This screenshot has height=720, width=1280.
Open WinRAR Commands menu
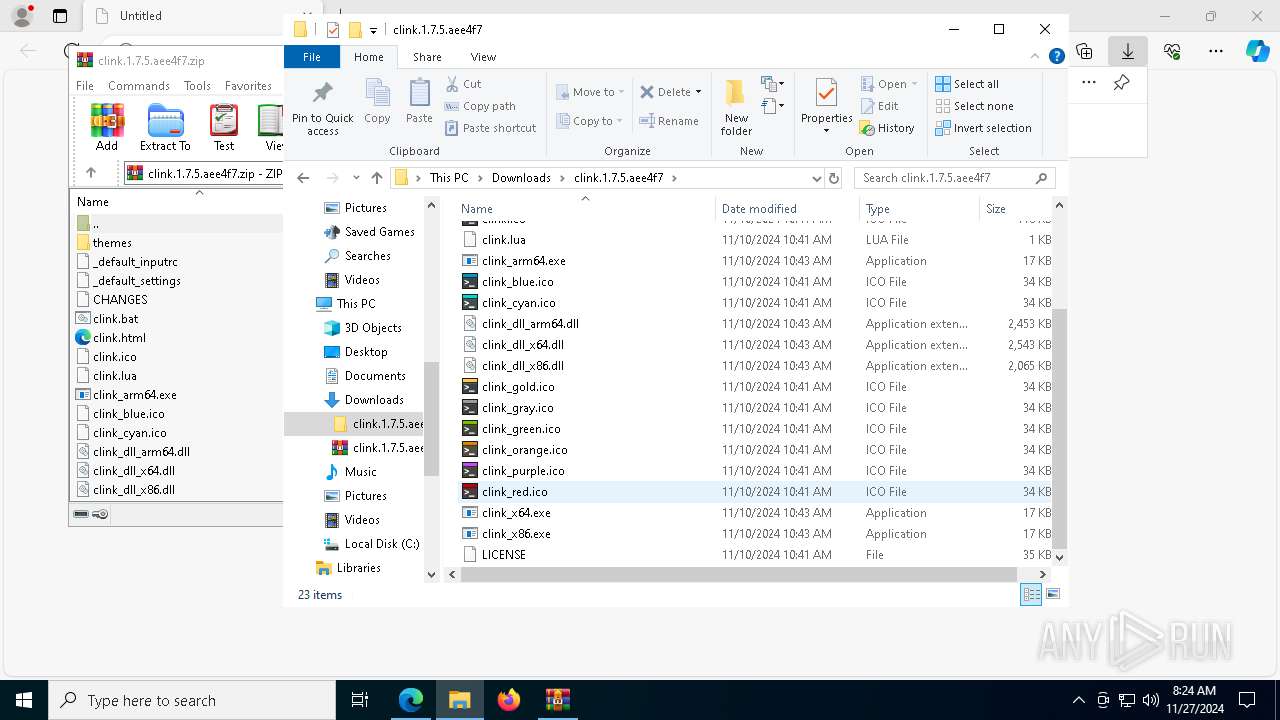(139, 86)
